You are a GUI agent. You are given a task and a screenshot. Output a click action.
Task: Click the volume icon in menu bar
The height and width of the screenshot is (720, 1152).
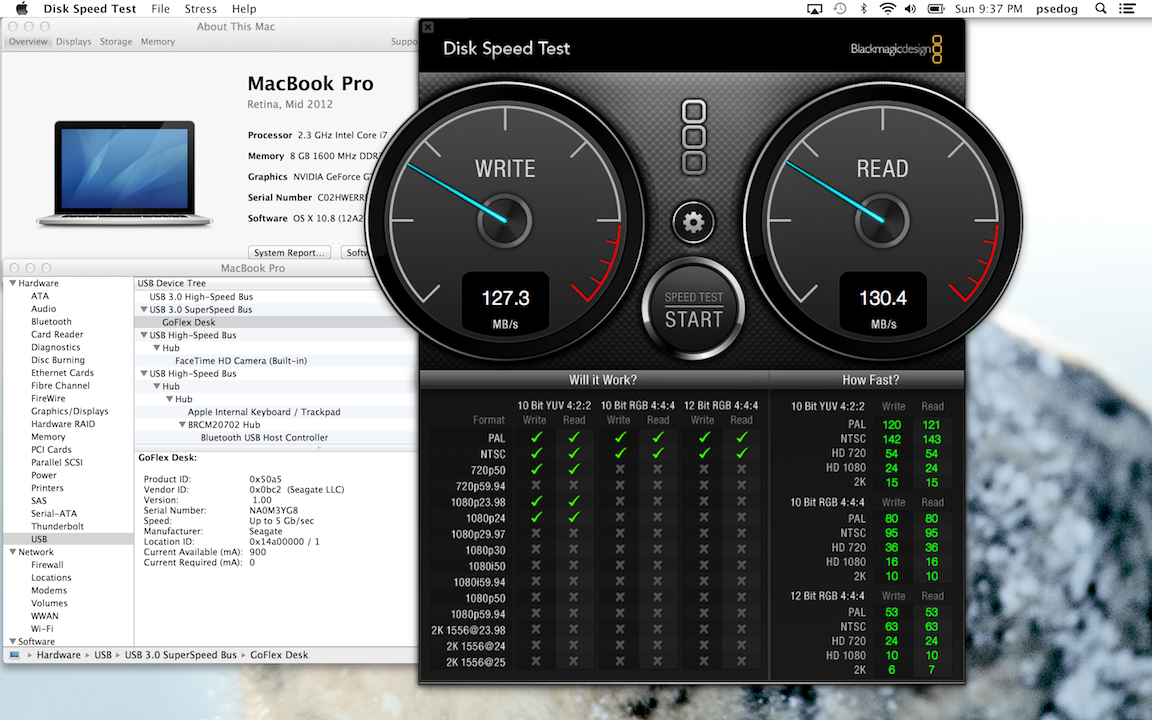pos(910,9)
